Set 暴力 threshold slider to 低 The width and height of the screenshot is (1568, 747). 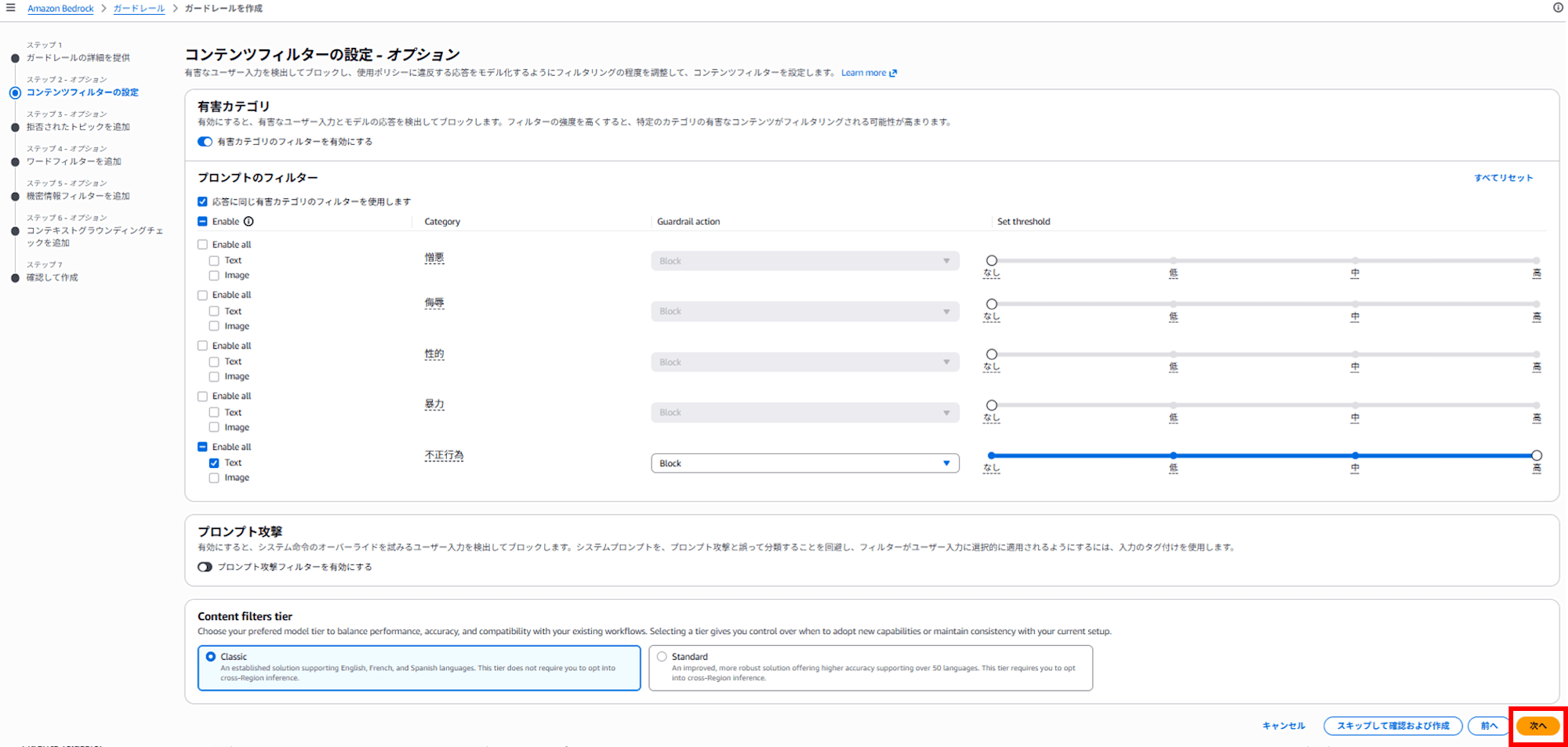[x=1173, y=405]
